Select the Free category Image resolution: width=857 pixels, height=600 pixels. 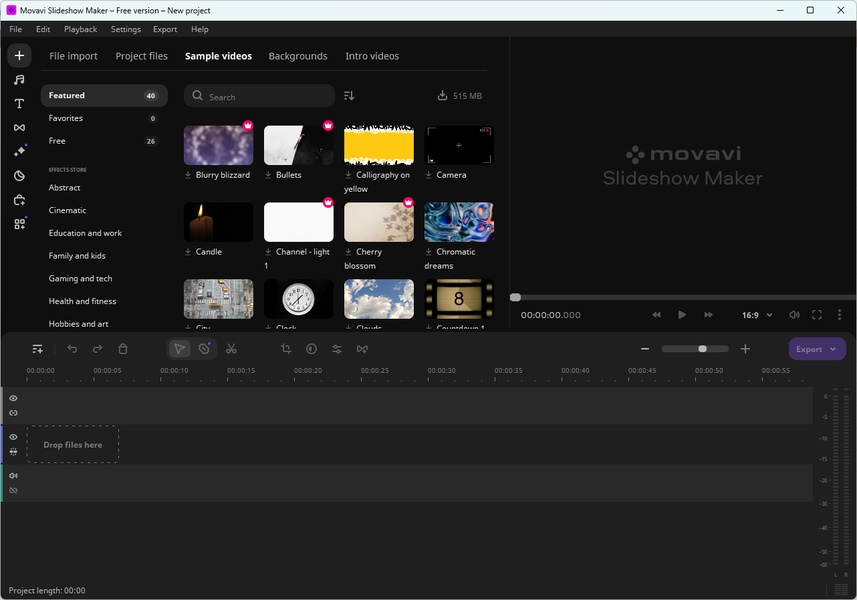point(104,141)
